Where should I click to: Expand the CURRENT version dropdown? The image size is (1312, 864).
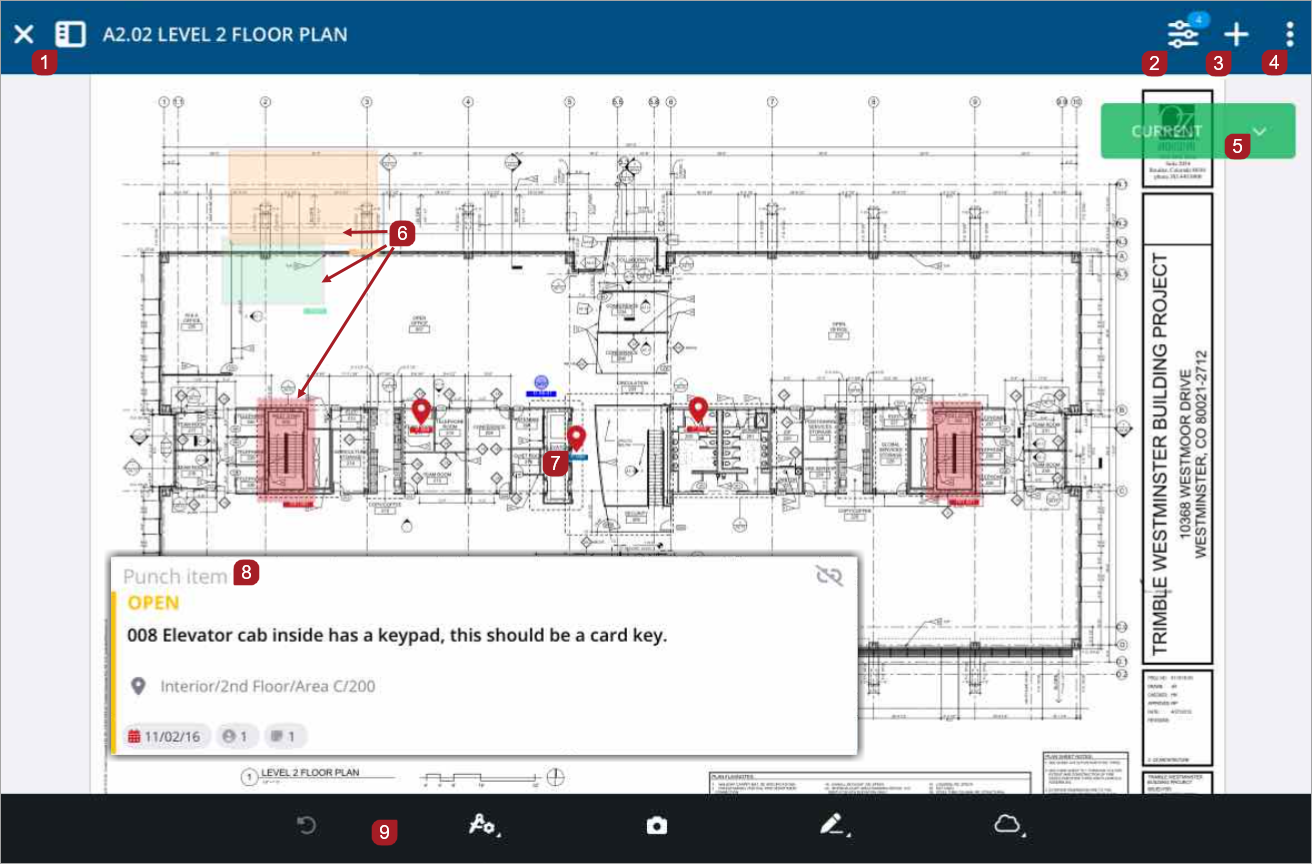coord(1260,131)
